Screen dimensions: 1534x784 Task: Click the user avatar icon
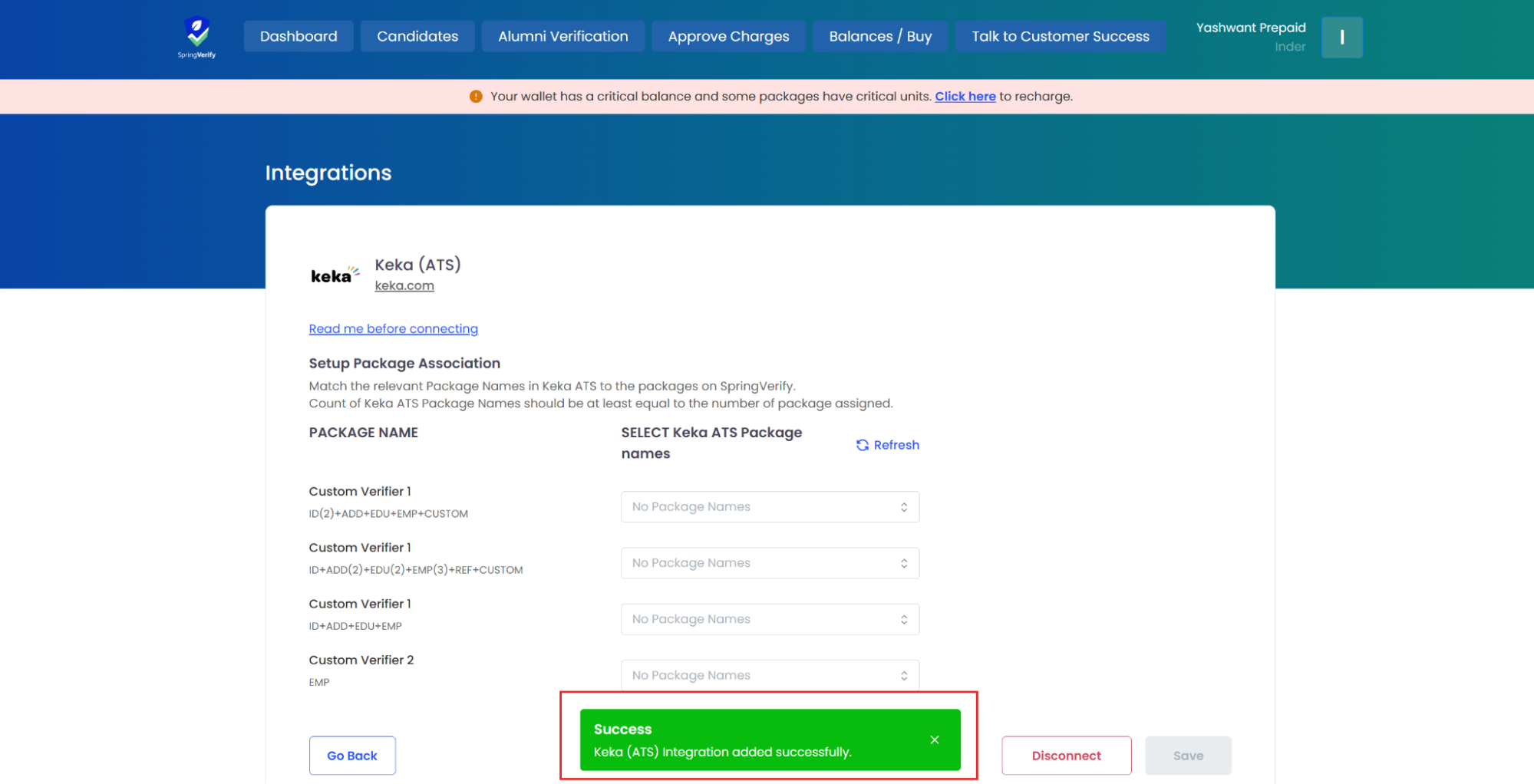coord(1341,38)
